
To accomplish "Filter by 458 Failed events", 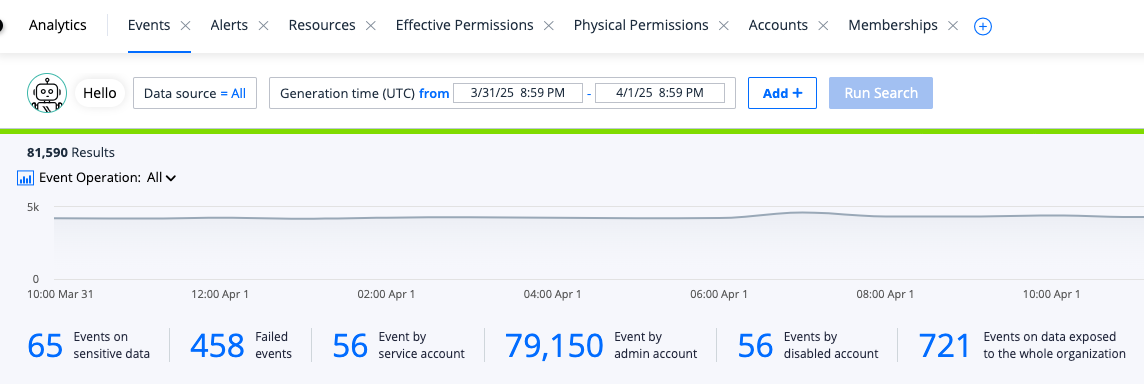I will pos(241,345).
